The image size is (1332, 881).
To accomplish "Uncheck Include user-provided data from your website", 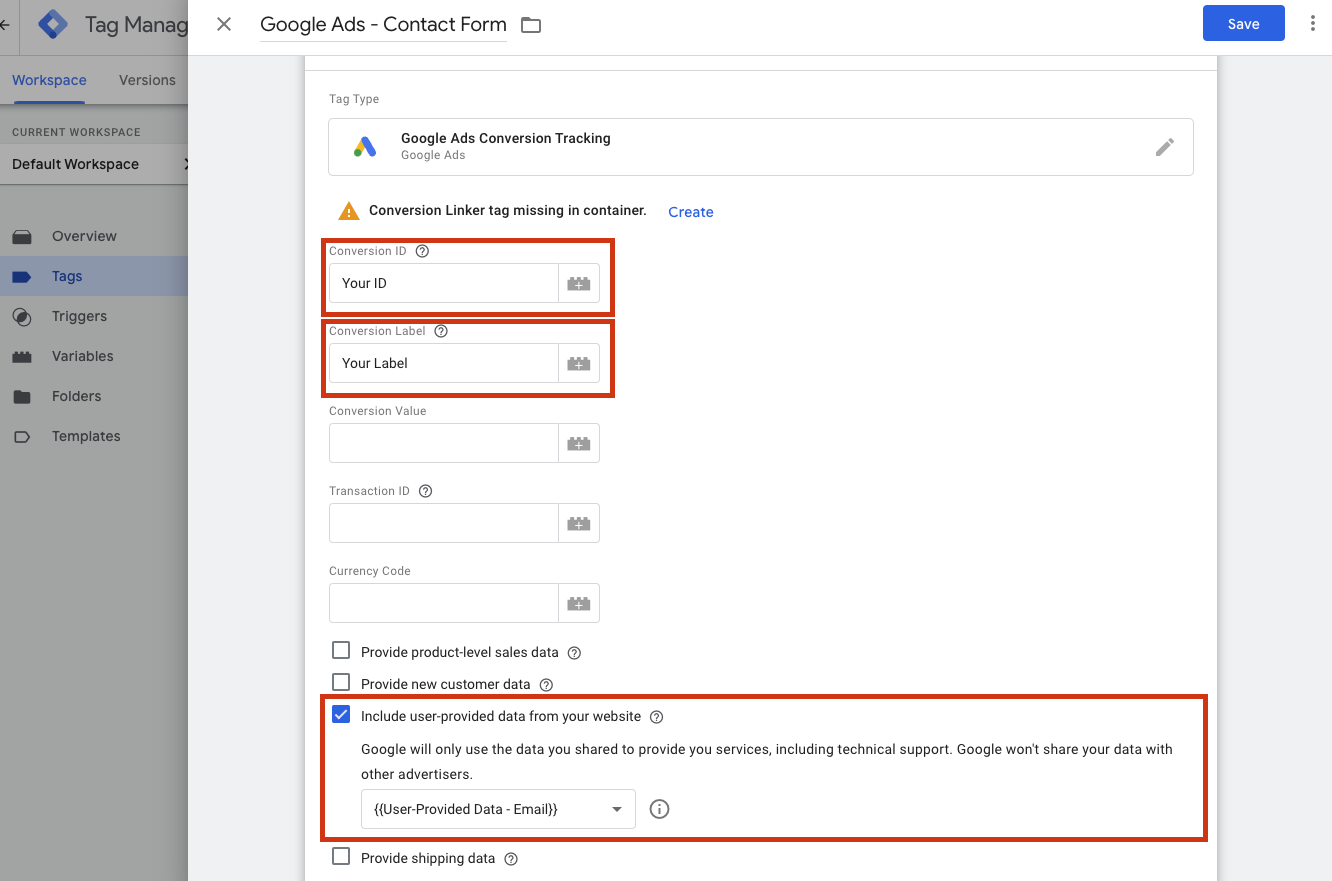I will (x=341, y=714).
